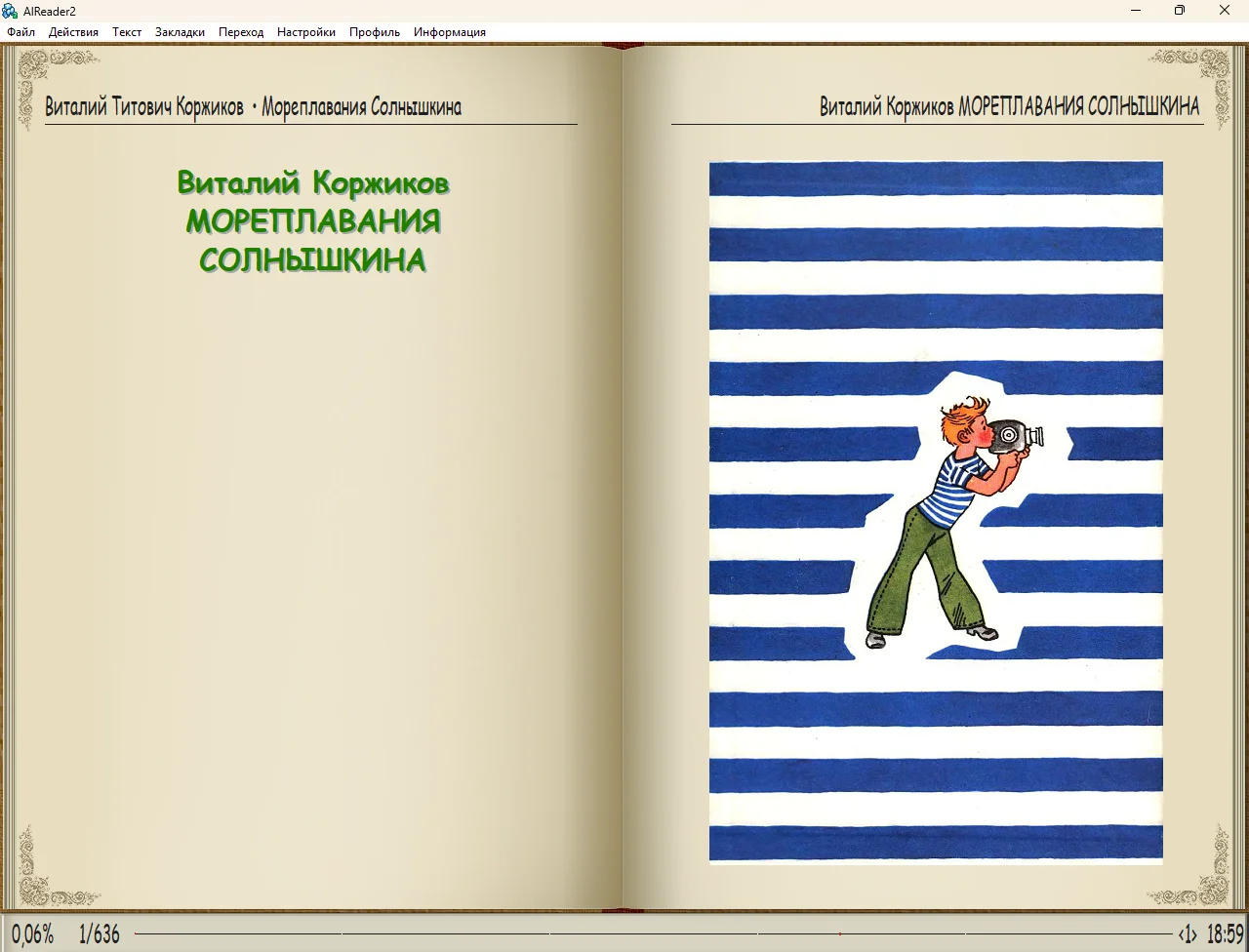Click the green МОРЕПЛАВАНИЯ СОЛНЫШКИНА title heading

[x=312, y=240]
